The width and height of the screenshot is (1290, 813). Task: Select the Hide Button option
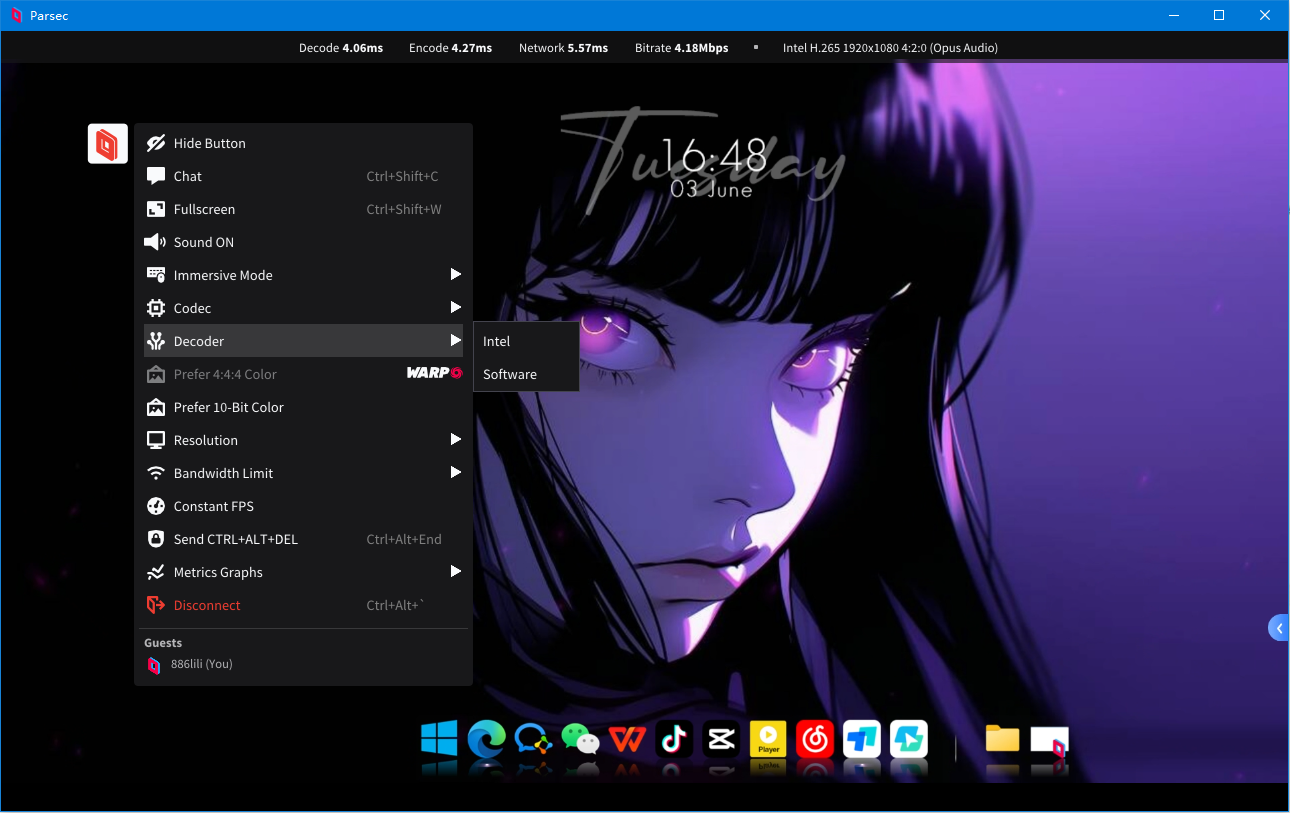[303, 143]
